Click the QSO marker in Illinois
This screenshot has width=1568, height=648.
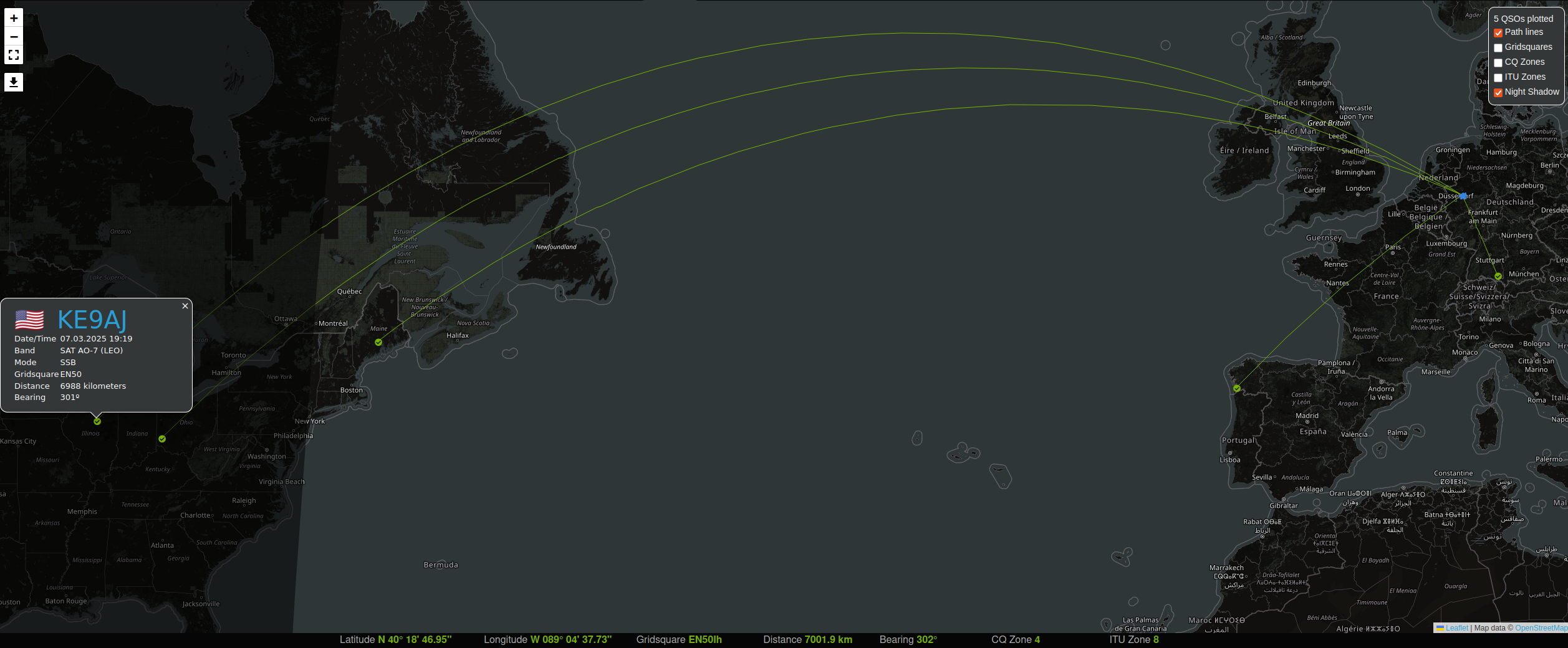coord(97,421)
